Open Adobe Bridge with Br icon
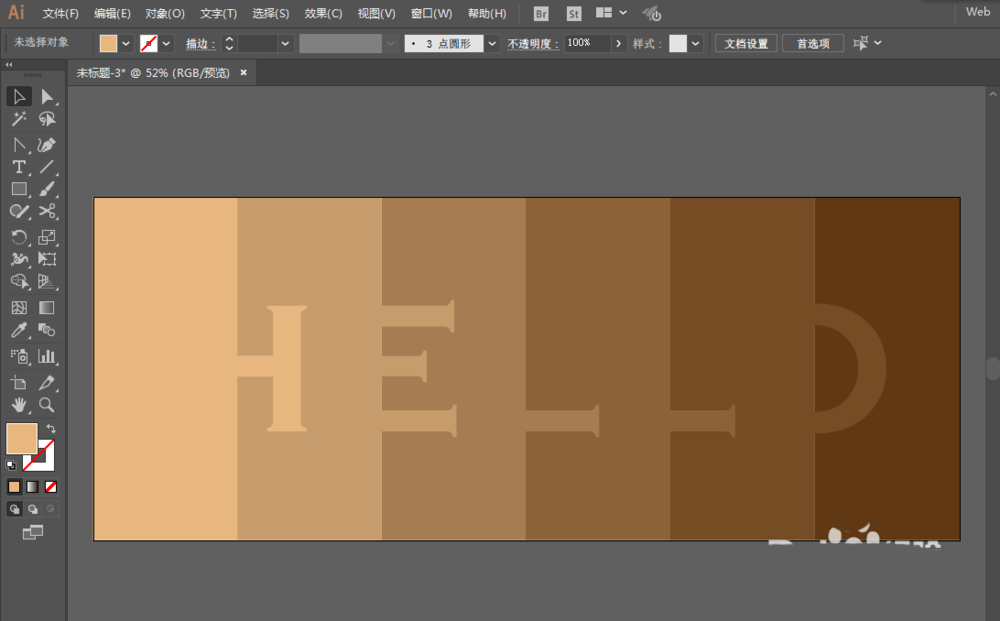1000x621 pixels. pyautogui.click(x=541, y=14)
